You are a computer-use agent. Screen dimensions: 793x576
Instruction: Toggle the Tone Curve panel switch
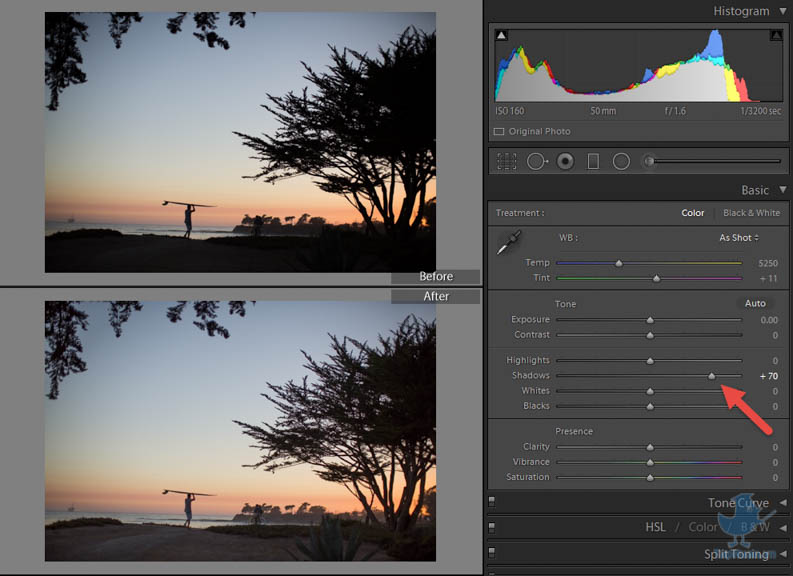click(x=492, y=503)
